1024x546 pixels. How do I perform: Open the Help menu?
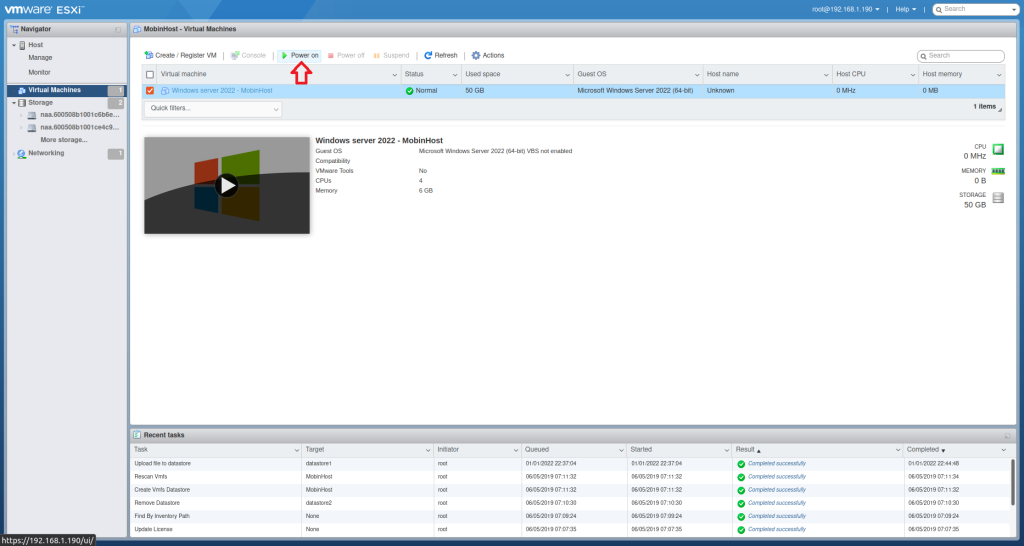905,9
